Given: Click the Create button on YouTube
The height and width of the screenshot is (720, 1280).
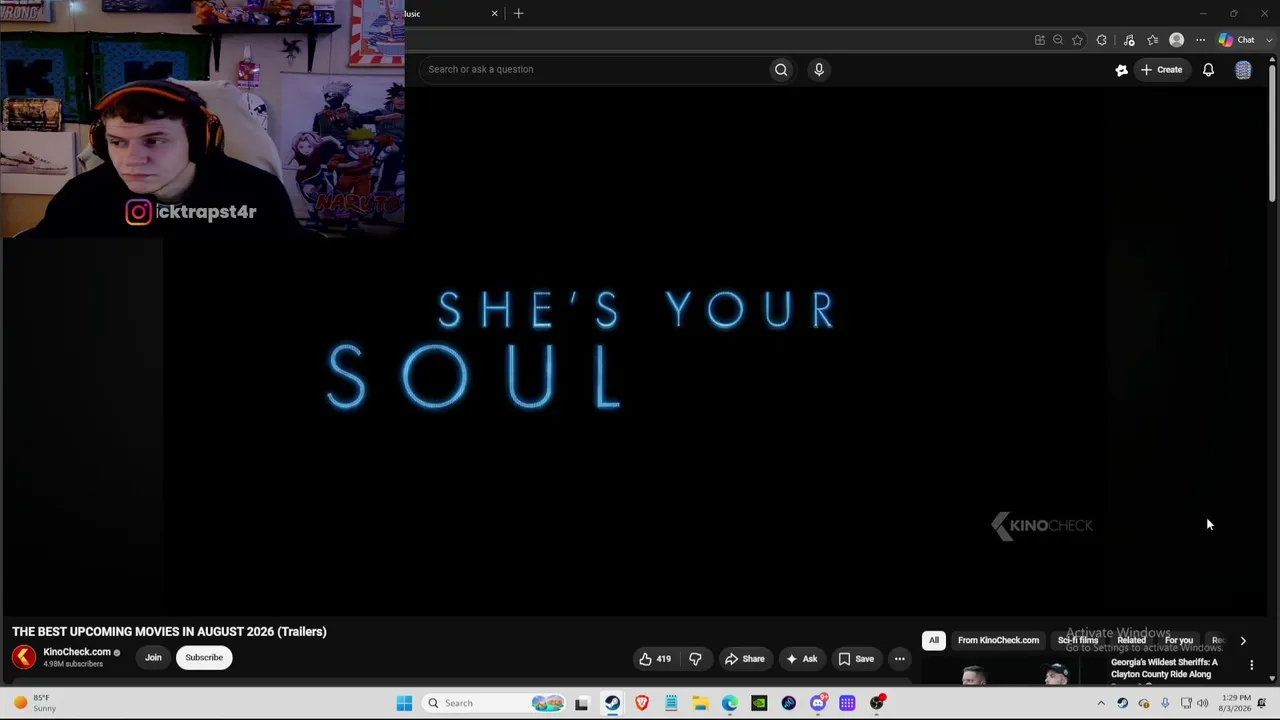Looking at the screenshot, I should tap(1162, 70).
